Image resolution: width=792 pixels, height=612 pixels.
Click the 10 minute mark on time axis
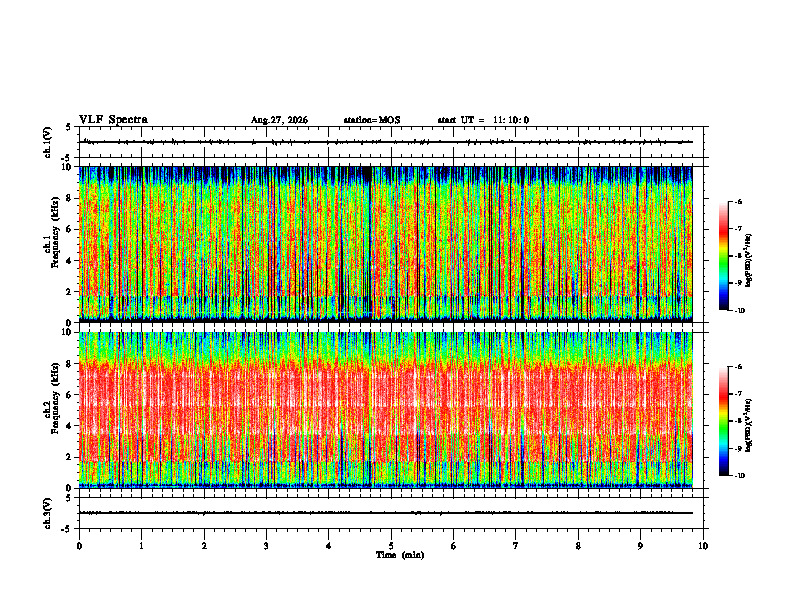(x=703, y=546)
